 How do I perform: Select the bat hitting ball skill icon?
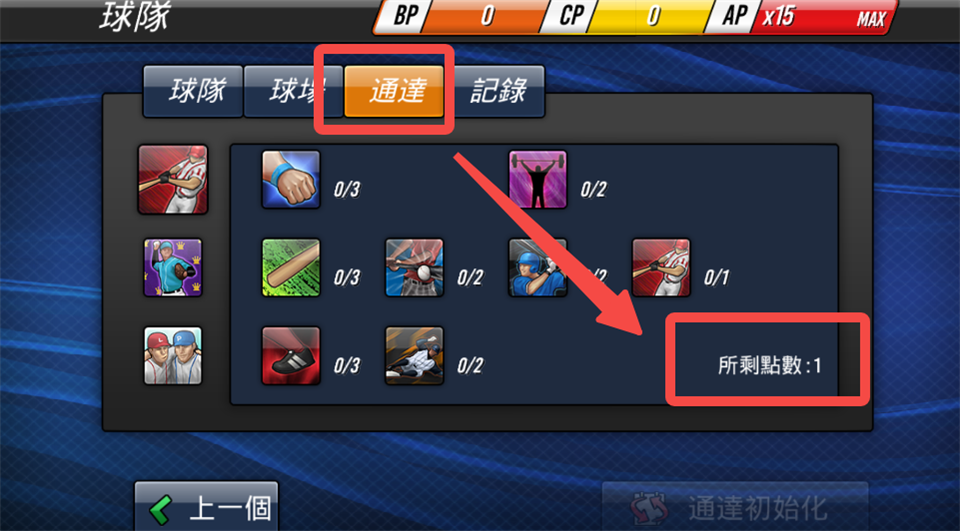(414, 268)
